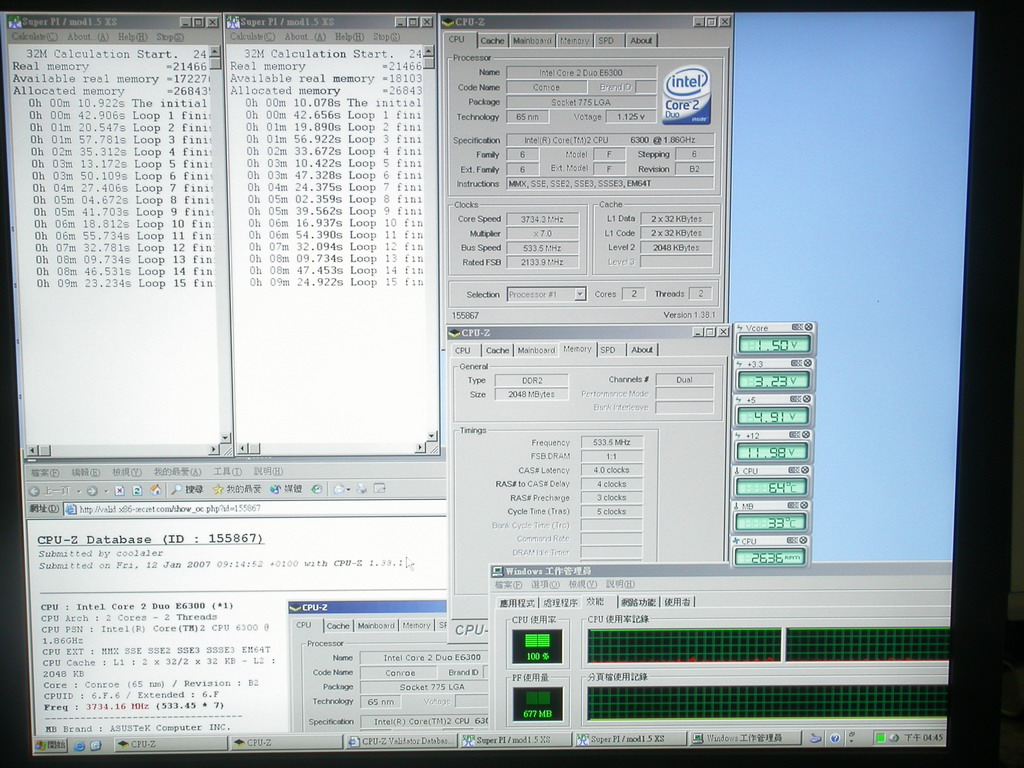Click the Back arrow in Internet Explorer
This screenshot has height=768, width=1024.
[x=35, y=490]
